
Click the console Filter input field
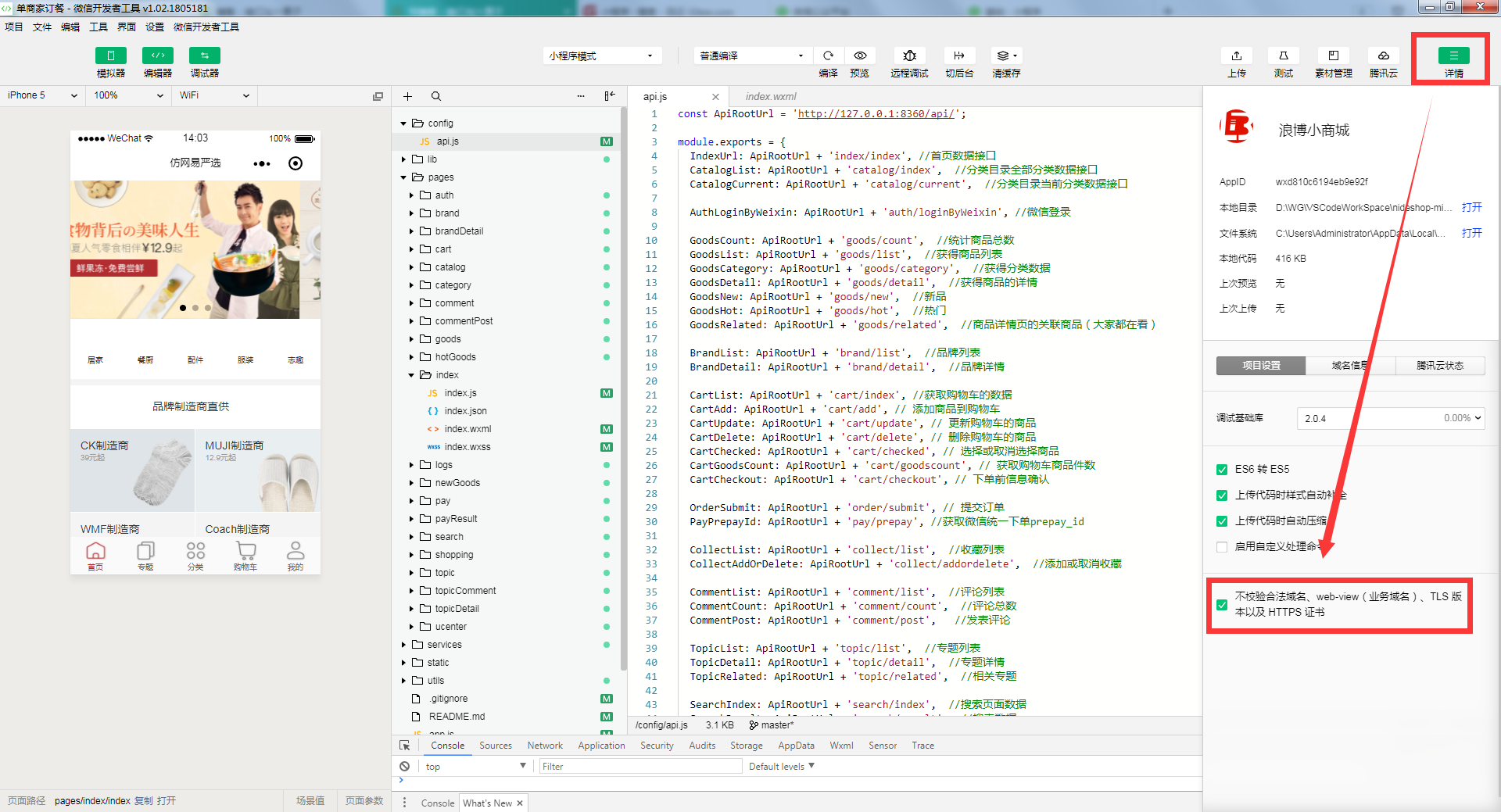pos(640,767)
